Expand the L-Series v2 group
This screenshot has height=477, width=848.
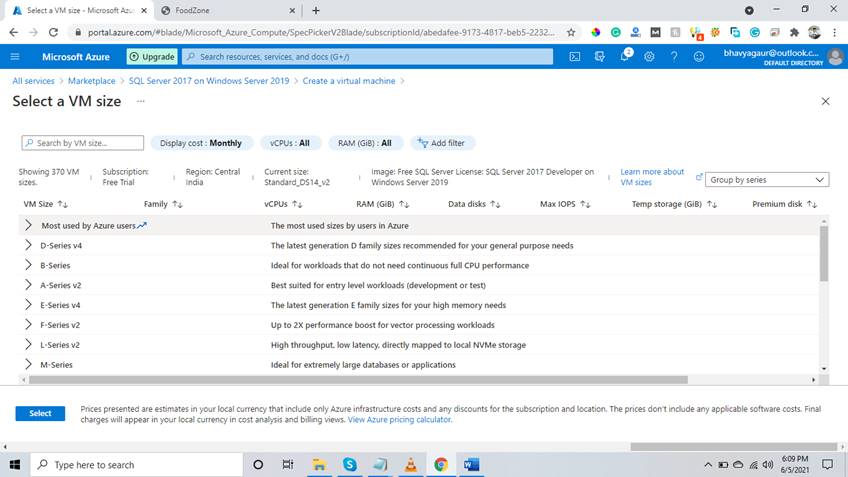28,344
